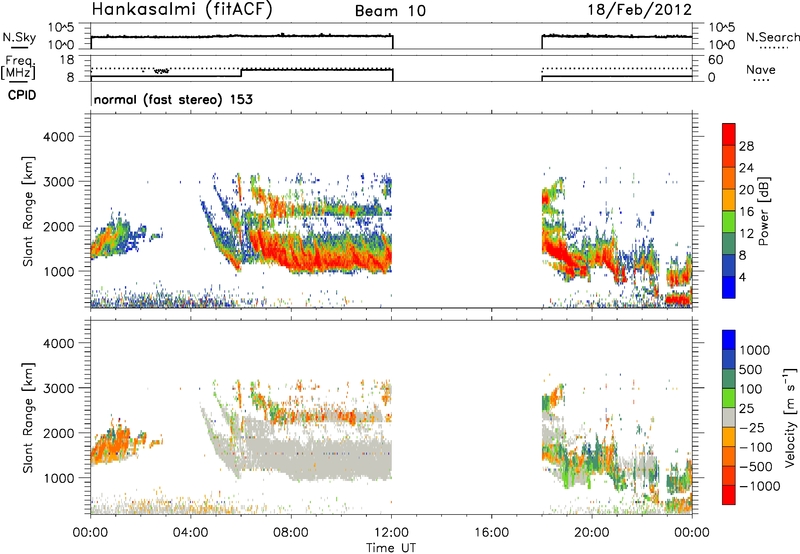Click the "16" tick on Power colorbar

(746, 212)
